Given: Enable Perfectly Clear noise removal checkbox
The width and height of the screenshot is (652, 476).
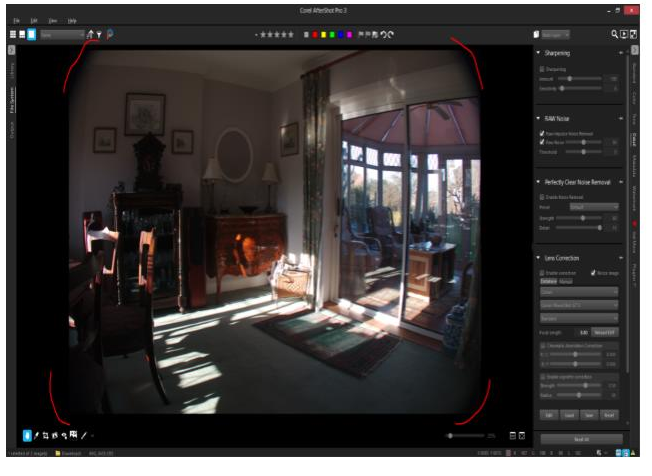Looking at the screenshot, I should tap(542, 197).
